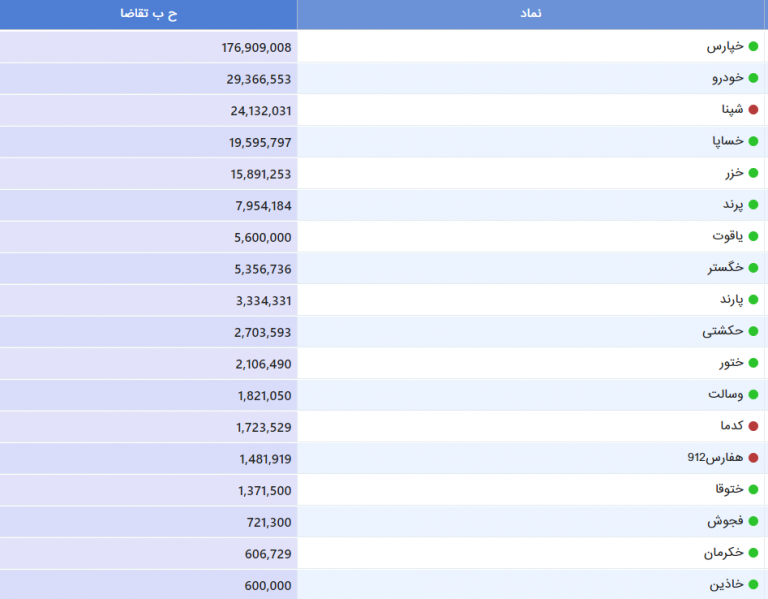Open the حکشتی symbol

coord(723,331)
